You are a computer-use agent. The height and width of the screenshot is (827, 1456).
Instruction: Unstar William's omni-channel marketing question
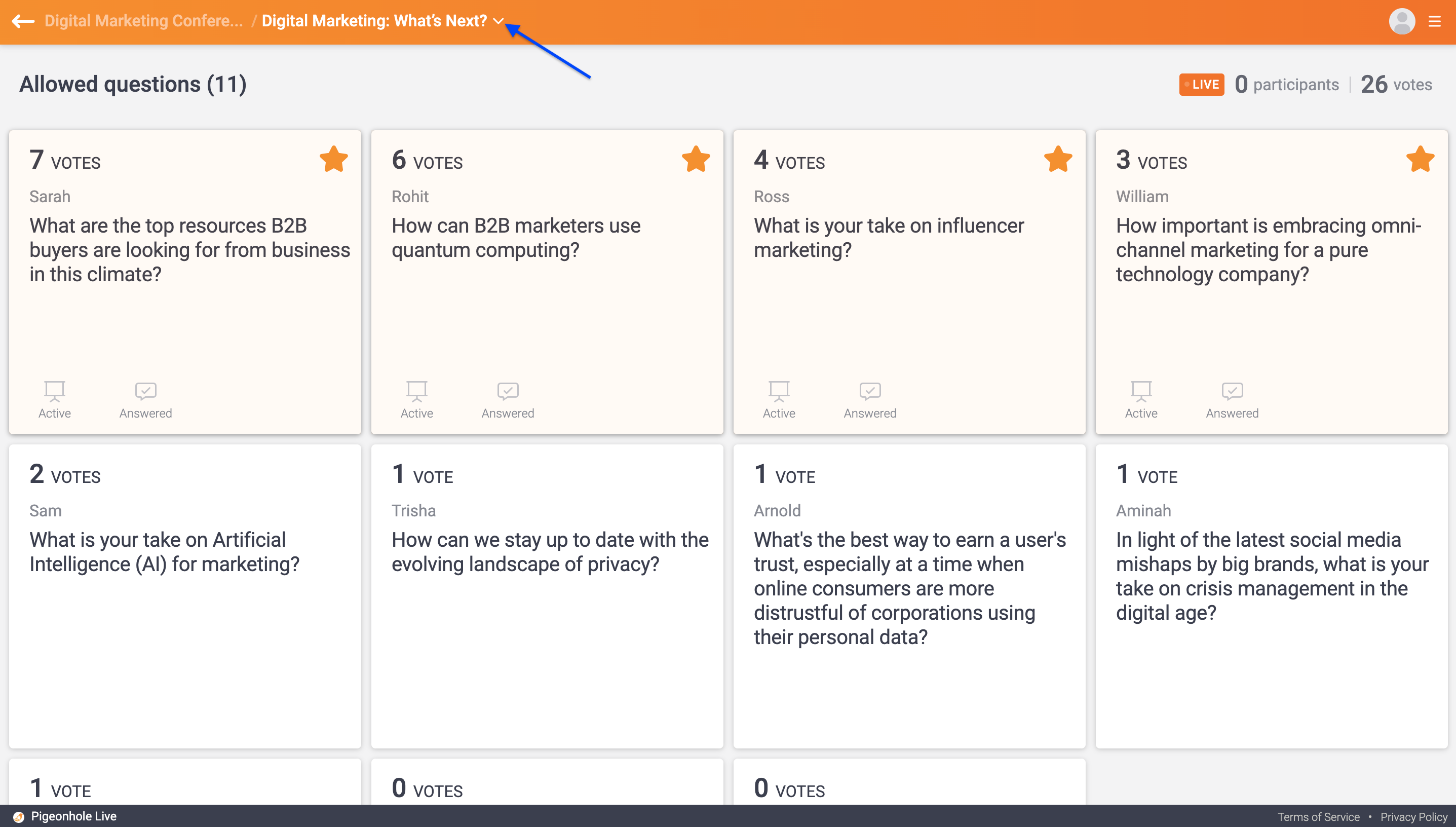1421,159
